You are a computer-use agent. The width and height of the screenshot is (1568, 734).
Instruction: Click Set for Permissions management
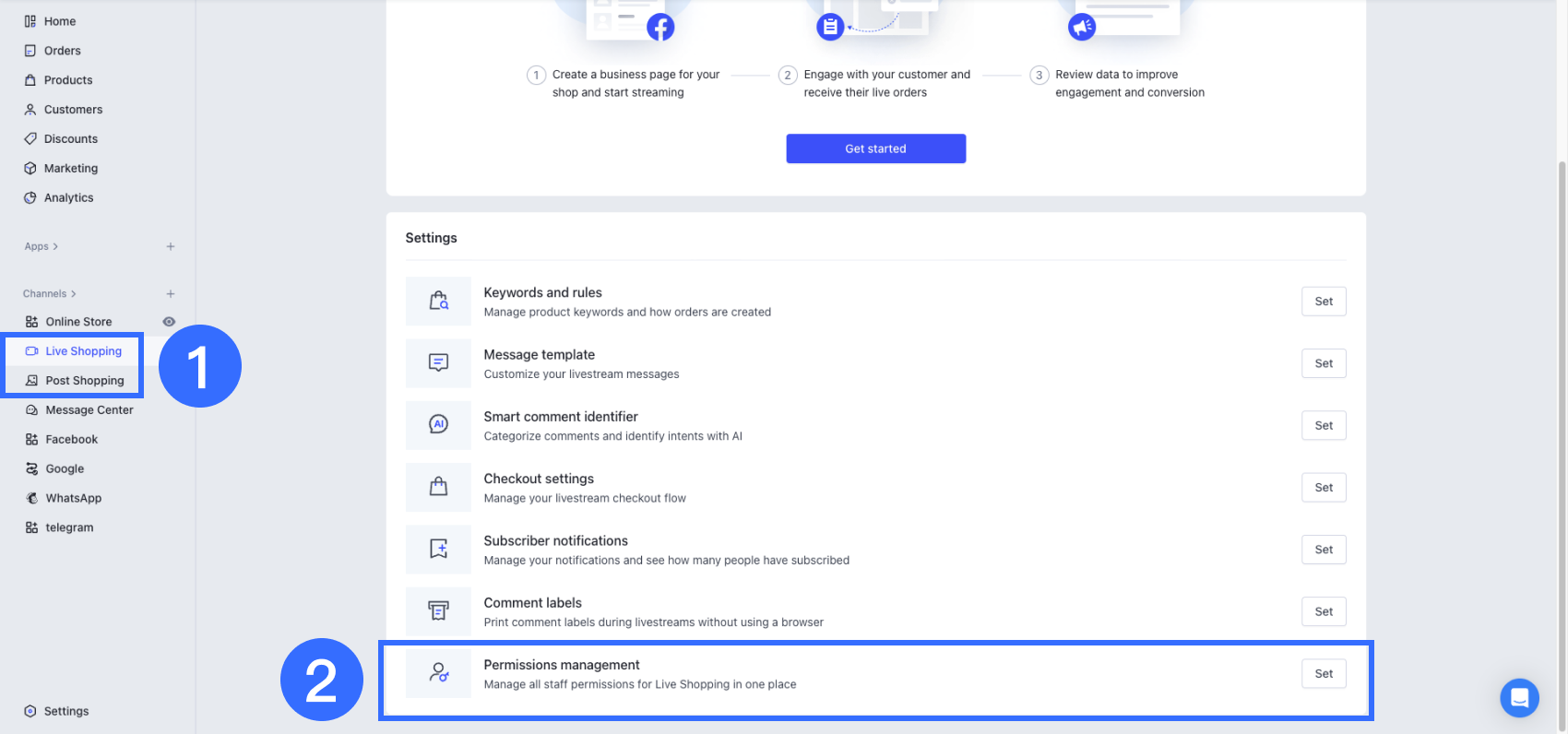[x=1324, y=674]
